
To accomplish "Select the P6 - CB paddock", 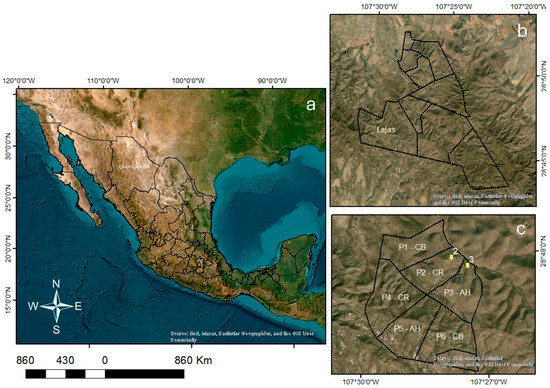I will click(450, 336).
